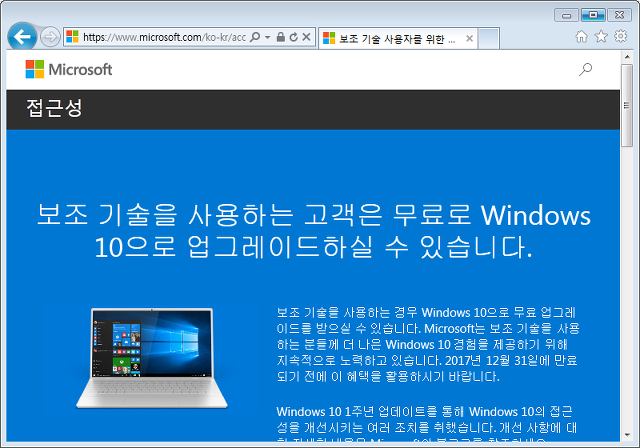Refresh the page with the reload icon
The width and height of the screenshot is (640, 448).
coord(293,37)
